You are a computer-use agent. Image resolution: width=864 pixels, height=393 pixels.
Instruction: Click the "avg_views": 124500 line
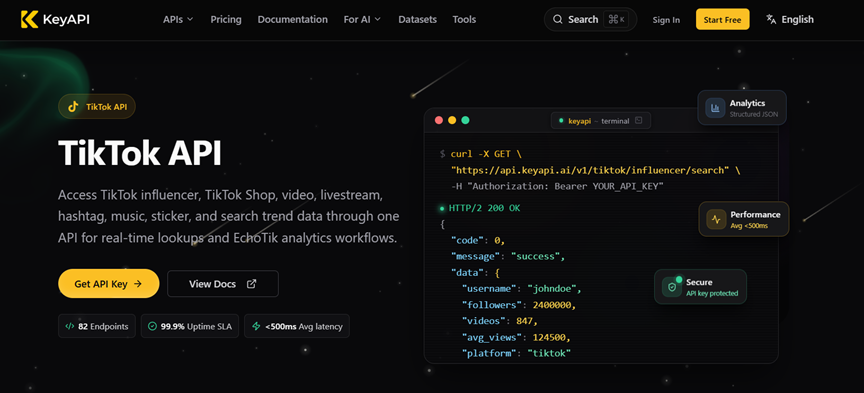click(x=516, y=337)
